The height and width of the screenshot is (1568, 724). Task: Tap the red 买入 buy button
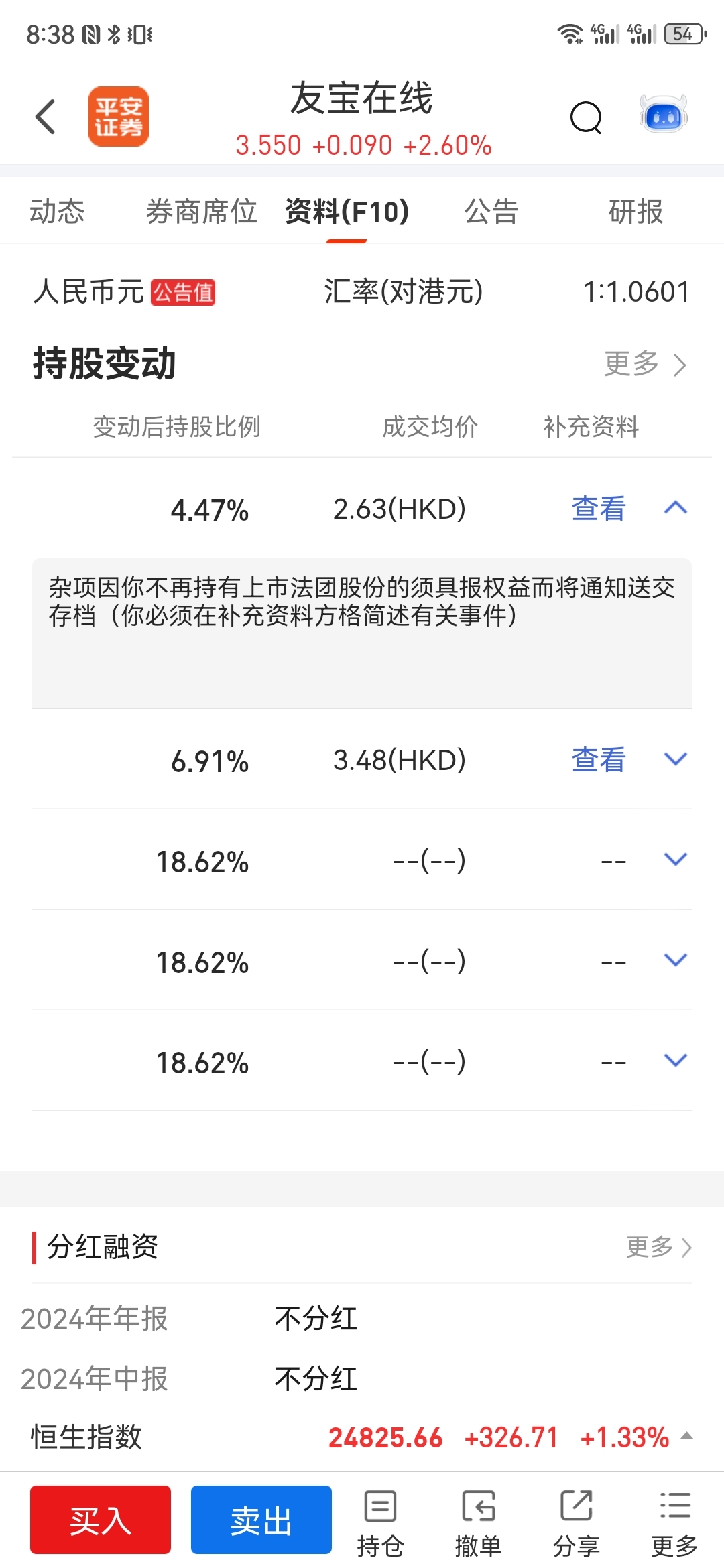point(101,1520)
